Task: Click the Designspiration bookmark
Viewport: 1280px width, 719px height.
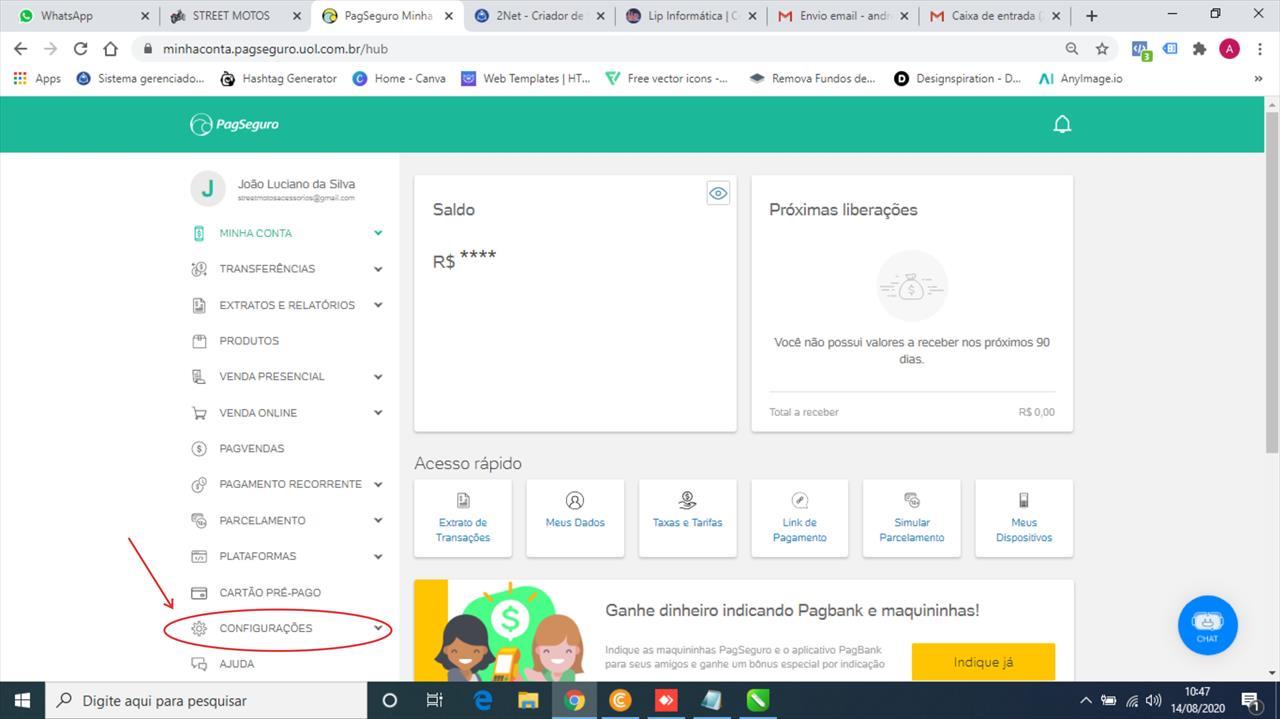Action: pos(957,78)
